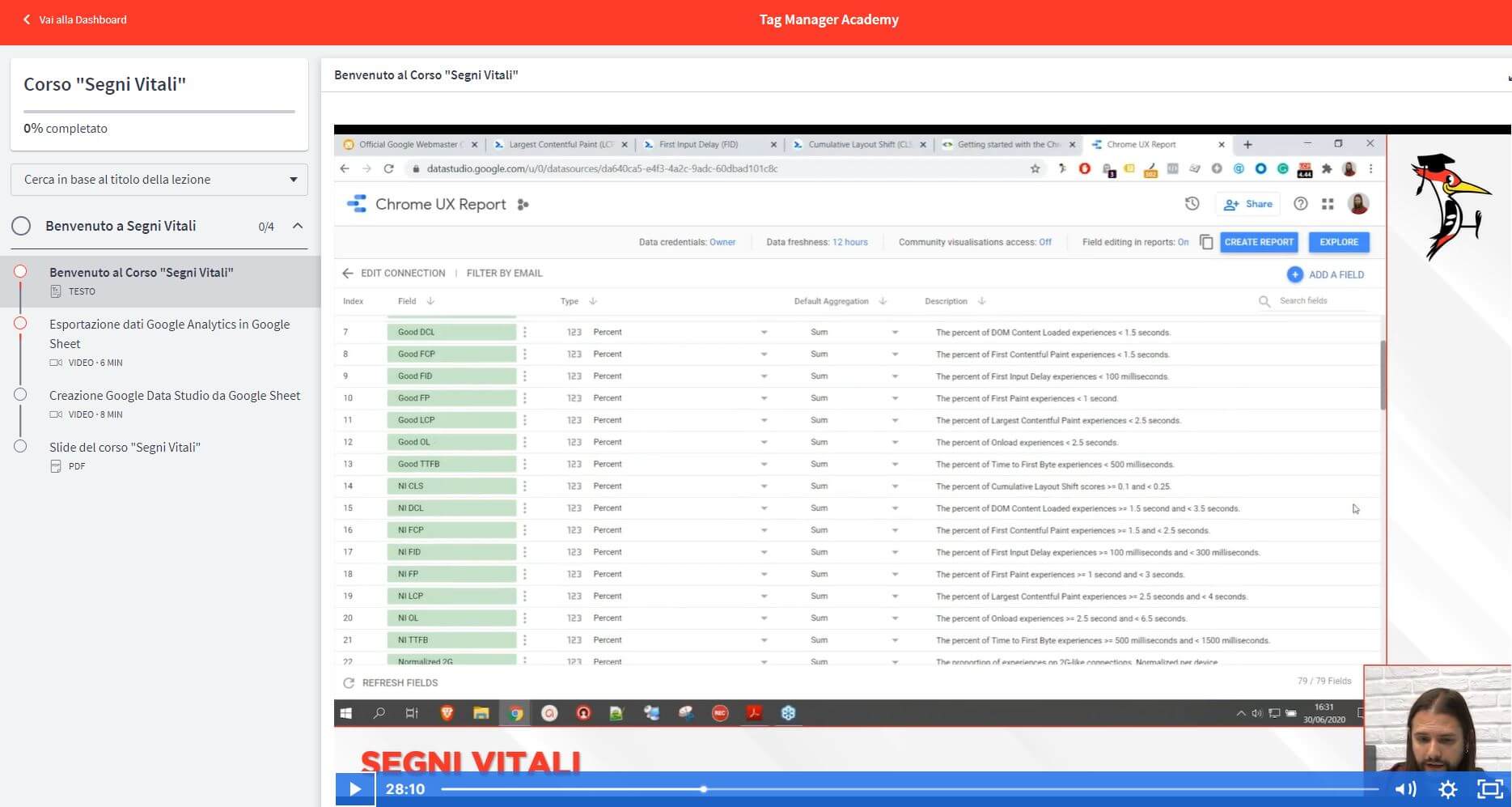The width and height of the screenshot is (1512, 807).
Task: Click EXPLORE button in Data Studio
Action: coord(1339,242)
